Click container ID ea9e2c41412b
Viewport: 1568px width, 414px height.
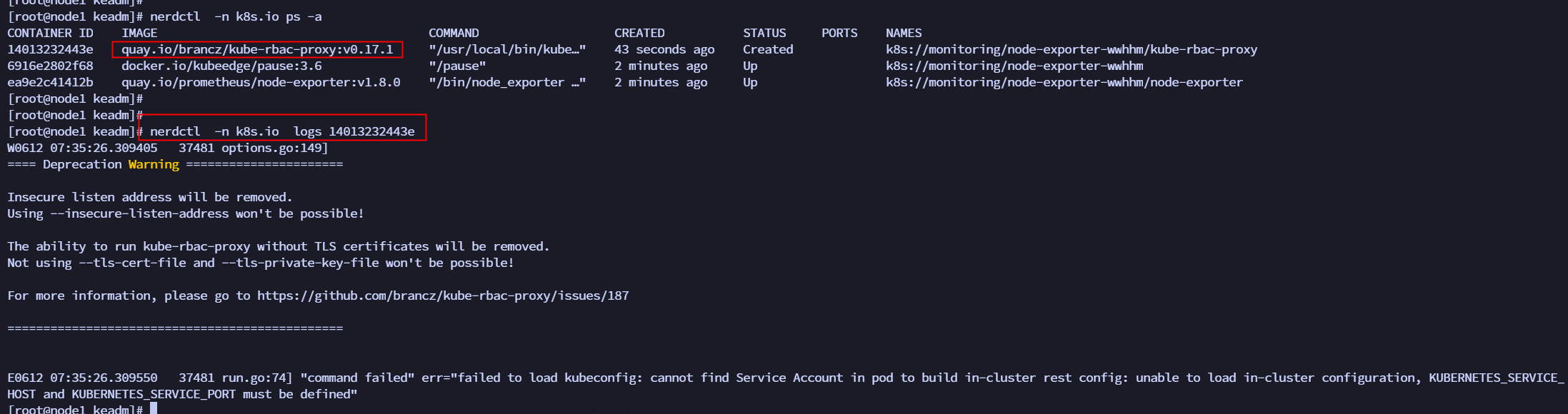click(50, 82)
